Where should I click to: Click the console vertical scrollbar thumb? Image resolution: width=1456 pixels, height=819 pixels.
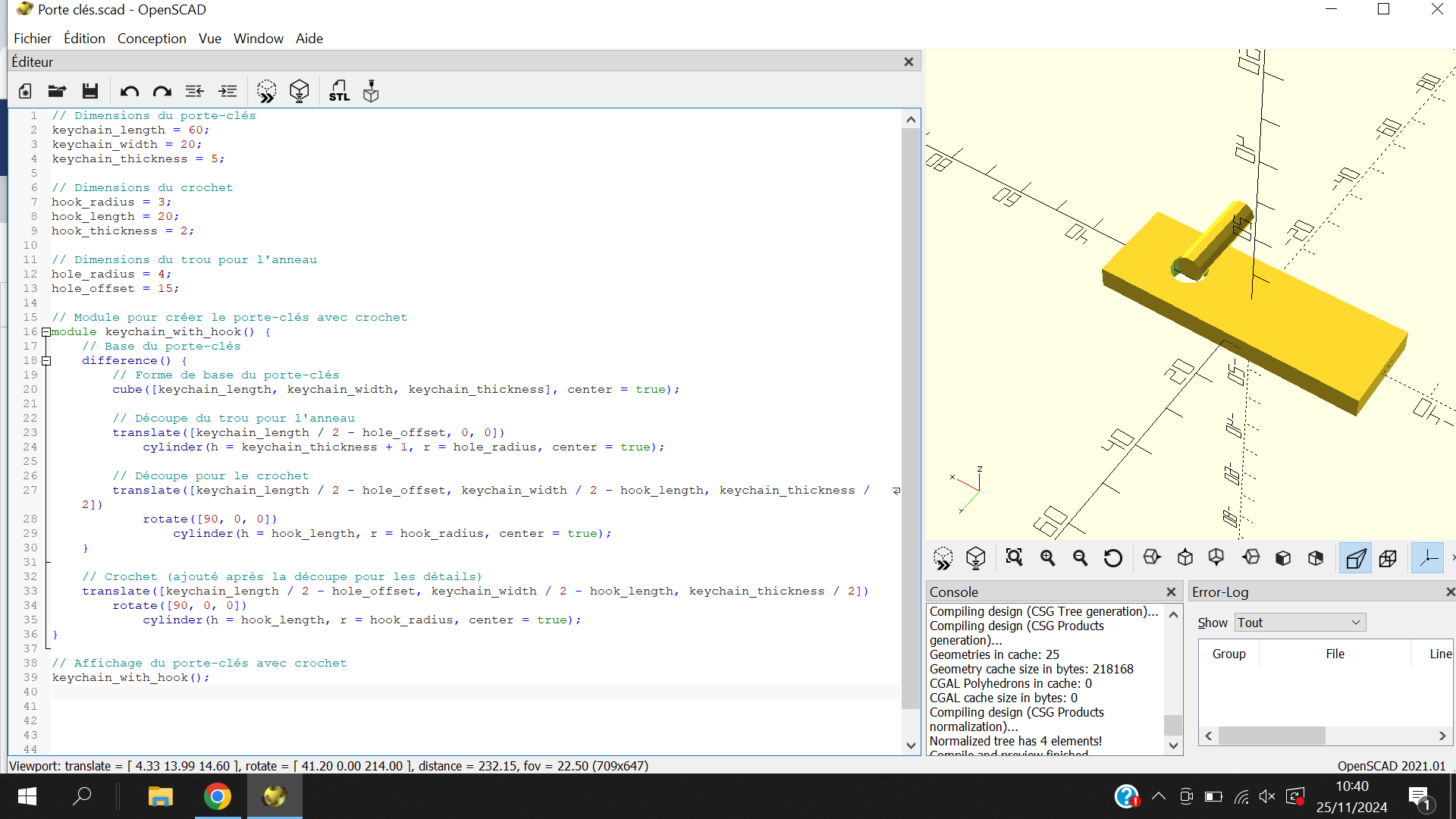(1173, 725)
